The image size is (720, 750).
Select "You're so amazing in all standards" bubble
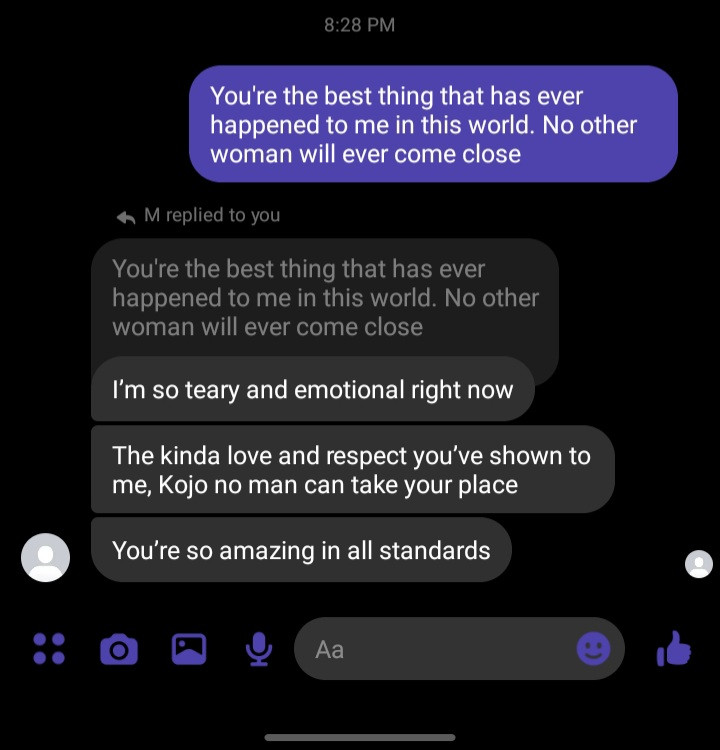(301, 550)
